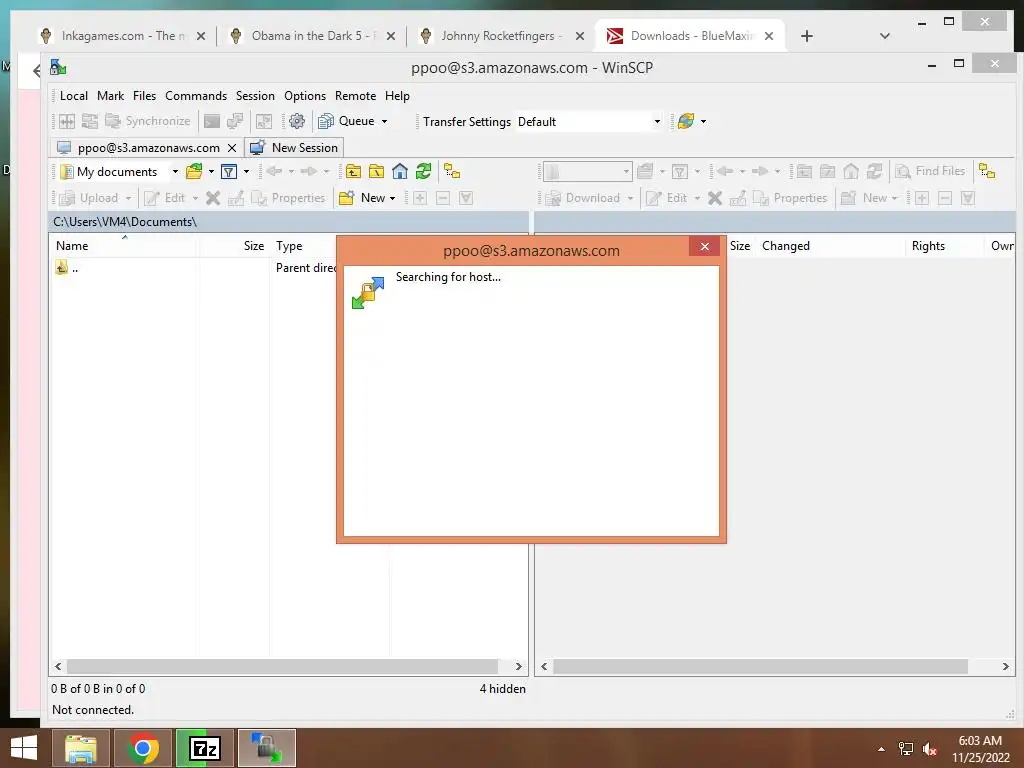The width and height of the screenshot is (1024, 768).
Task: Open the Transfer Settings Default combo box
Action: coord(590,121)
